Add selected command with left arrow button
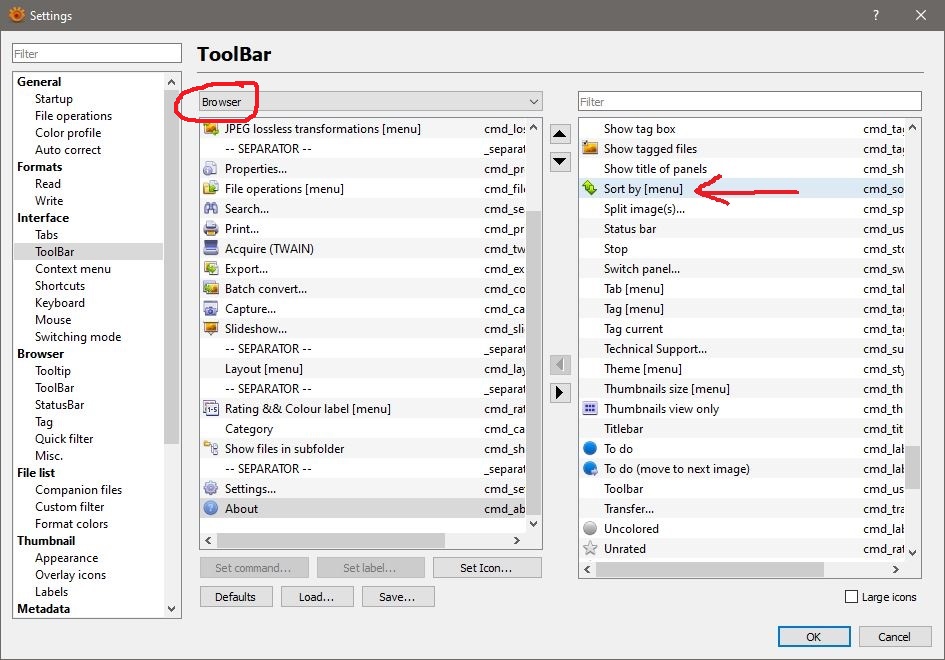The width and height of the screenshot is (945, 660). point(560,364)
